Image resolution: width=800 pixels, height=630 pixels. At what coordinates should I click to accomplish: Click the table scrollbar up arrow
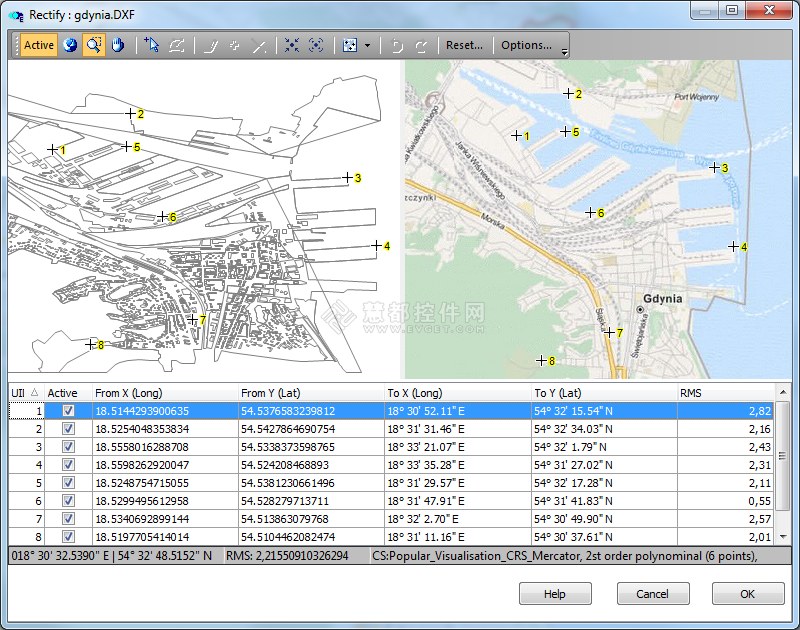coord(783,392)
